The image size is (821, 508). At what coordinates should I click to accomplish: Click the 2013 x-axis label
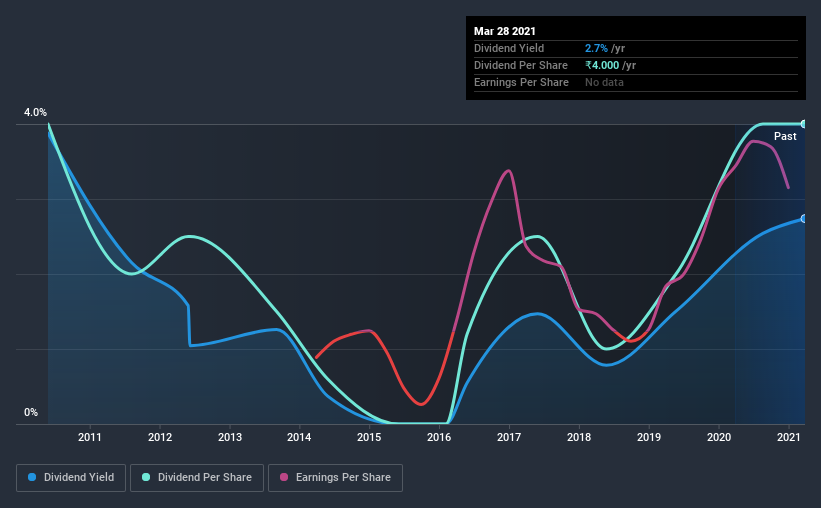click(230, 437)
